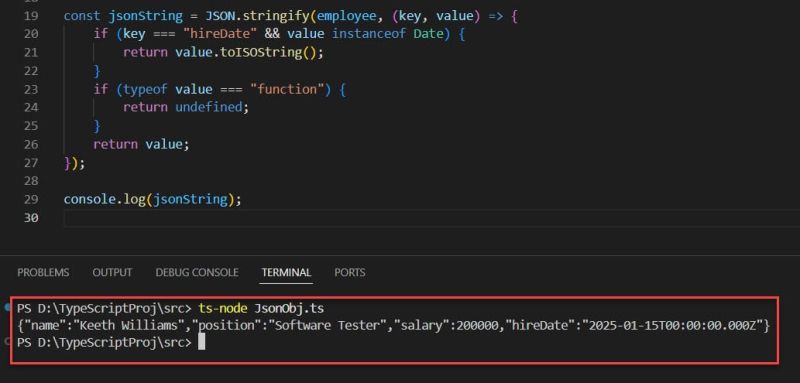Click 'typeof' keyword on line 23
This screenshot has width=800, height=383.
point(145,89)
